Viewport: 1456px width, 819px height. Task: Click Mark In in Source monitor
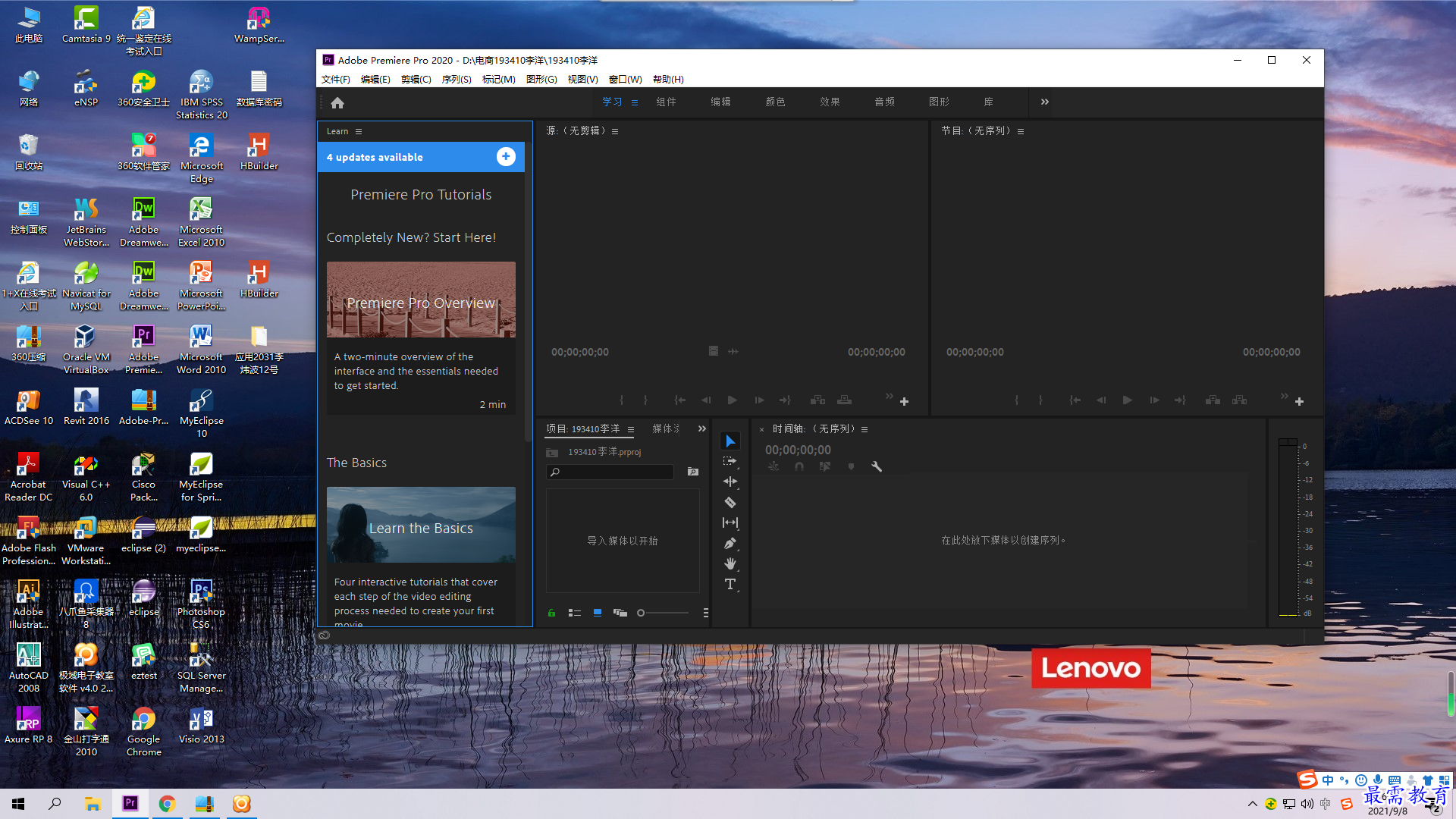click(621, 400)
